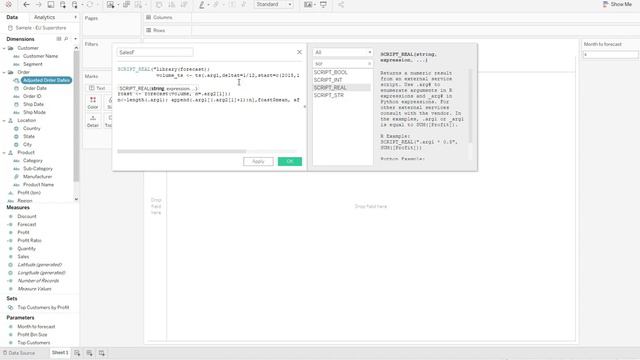The height and width of the screenshot is (360, 640).
Task: Switch to the Sheet 1 tab
Action: pos(60,353)
